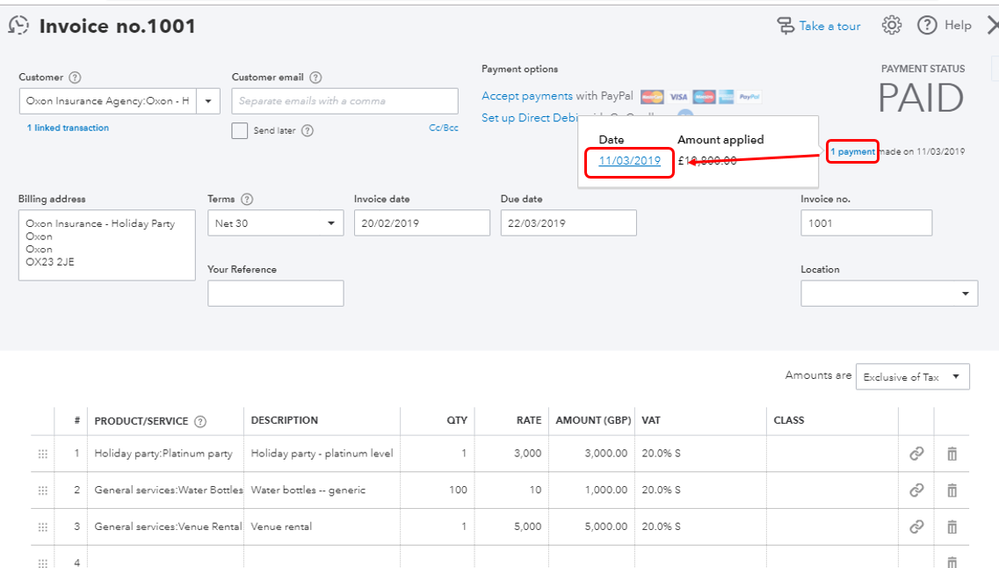Click link icon on Platinum party row
999x568 pixels.
tap(916, 453)
